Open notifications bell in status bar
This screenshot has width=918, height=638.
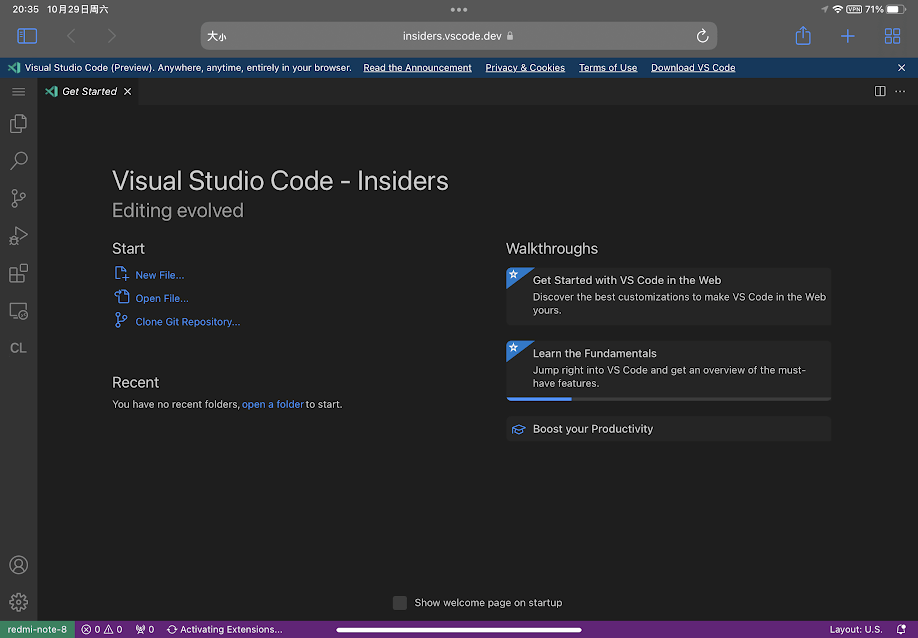pyautogui.click(x=902, y=629)
